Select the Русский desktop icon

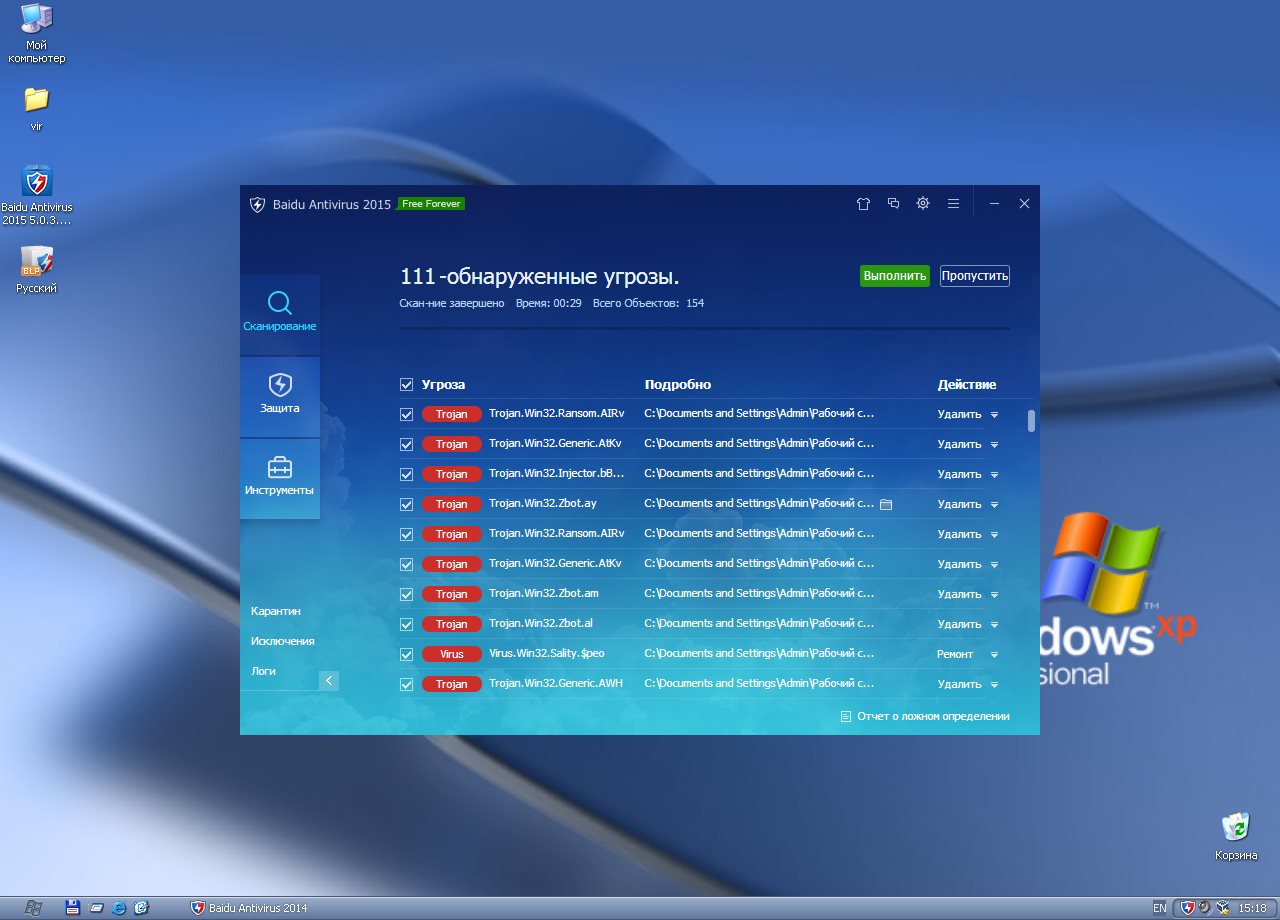click(37, 270)
